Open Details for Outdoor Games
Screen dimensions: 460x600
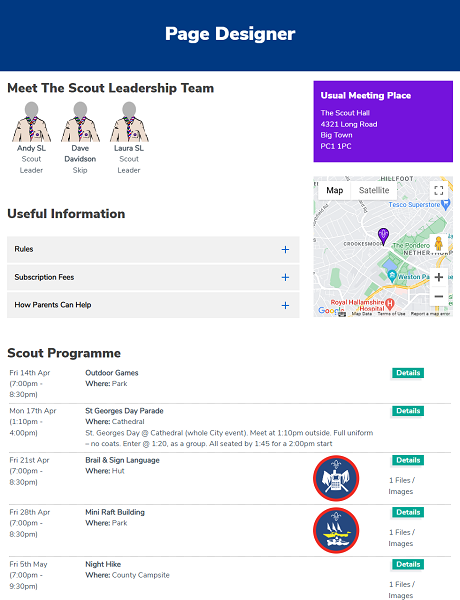coord(408,373)
